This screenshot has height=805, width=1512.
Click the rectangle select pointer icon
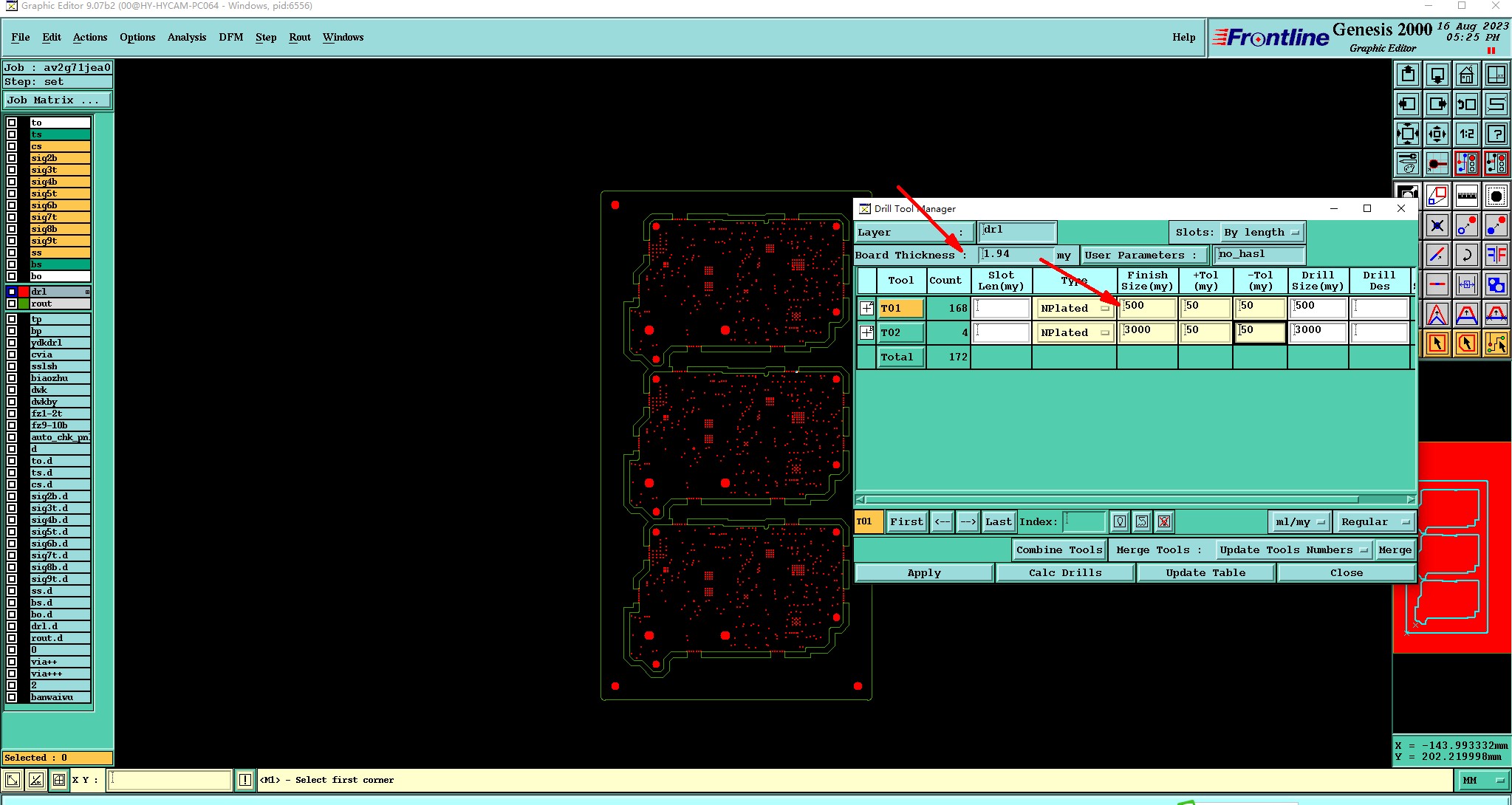(x=1437, y=343)
